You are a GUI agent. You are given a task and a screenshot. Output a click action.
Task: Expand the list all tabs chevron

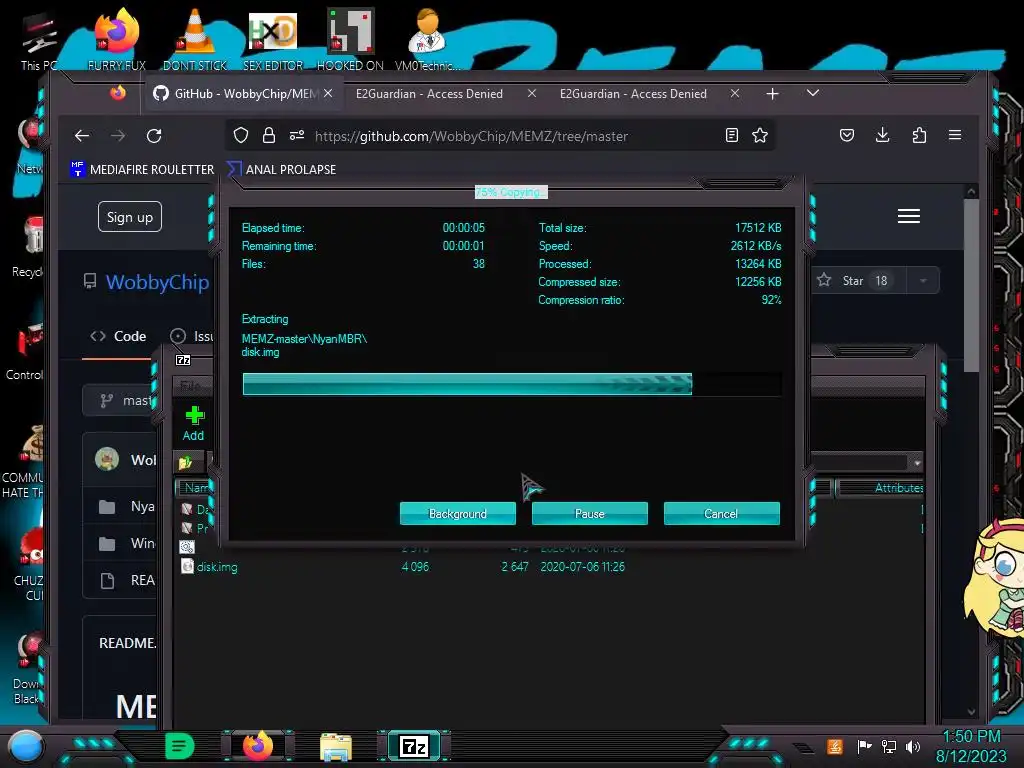point(812,93)
